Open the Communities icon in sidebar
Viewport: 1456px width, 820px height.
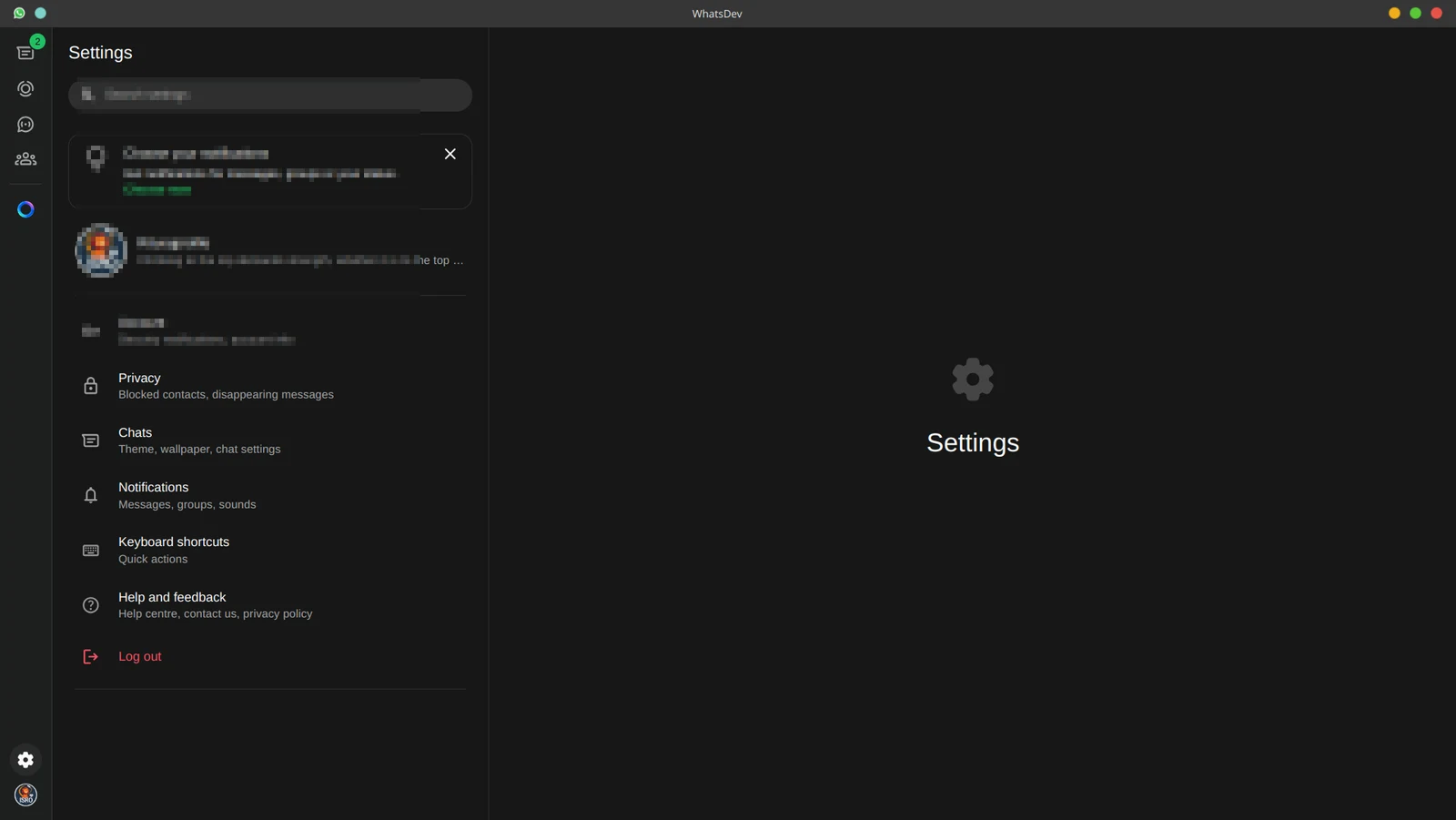point(25,159)
